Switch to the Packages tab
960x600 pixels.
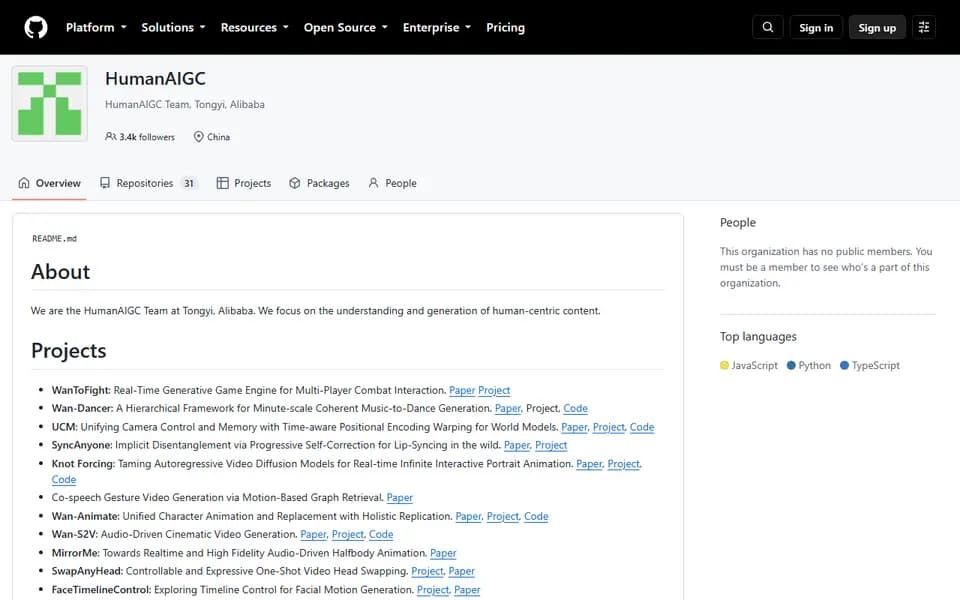(x=319, y=183)
